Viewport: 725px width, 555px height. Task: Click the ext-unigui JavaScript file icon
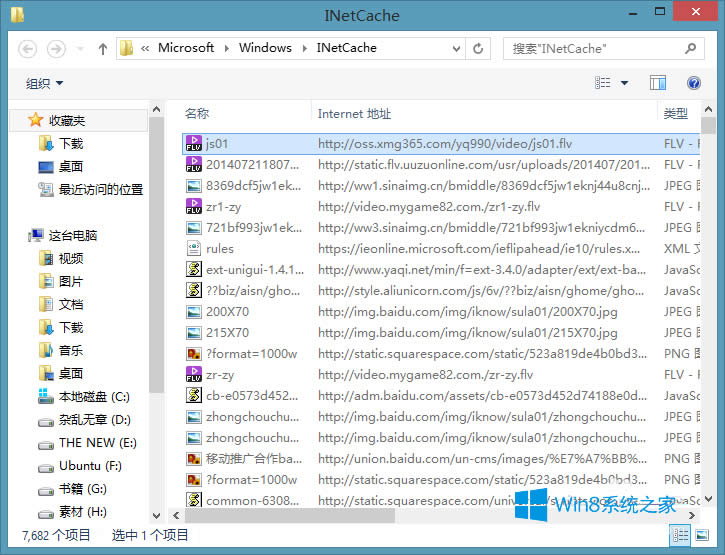(194, 270)
